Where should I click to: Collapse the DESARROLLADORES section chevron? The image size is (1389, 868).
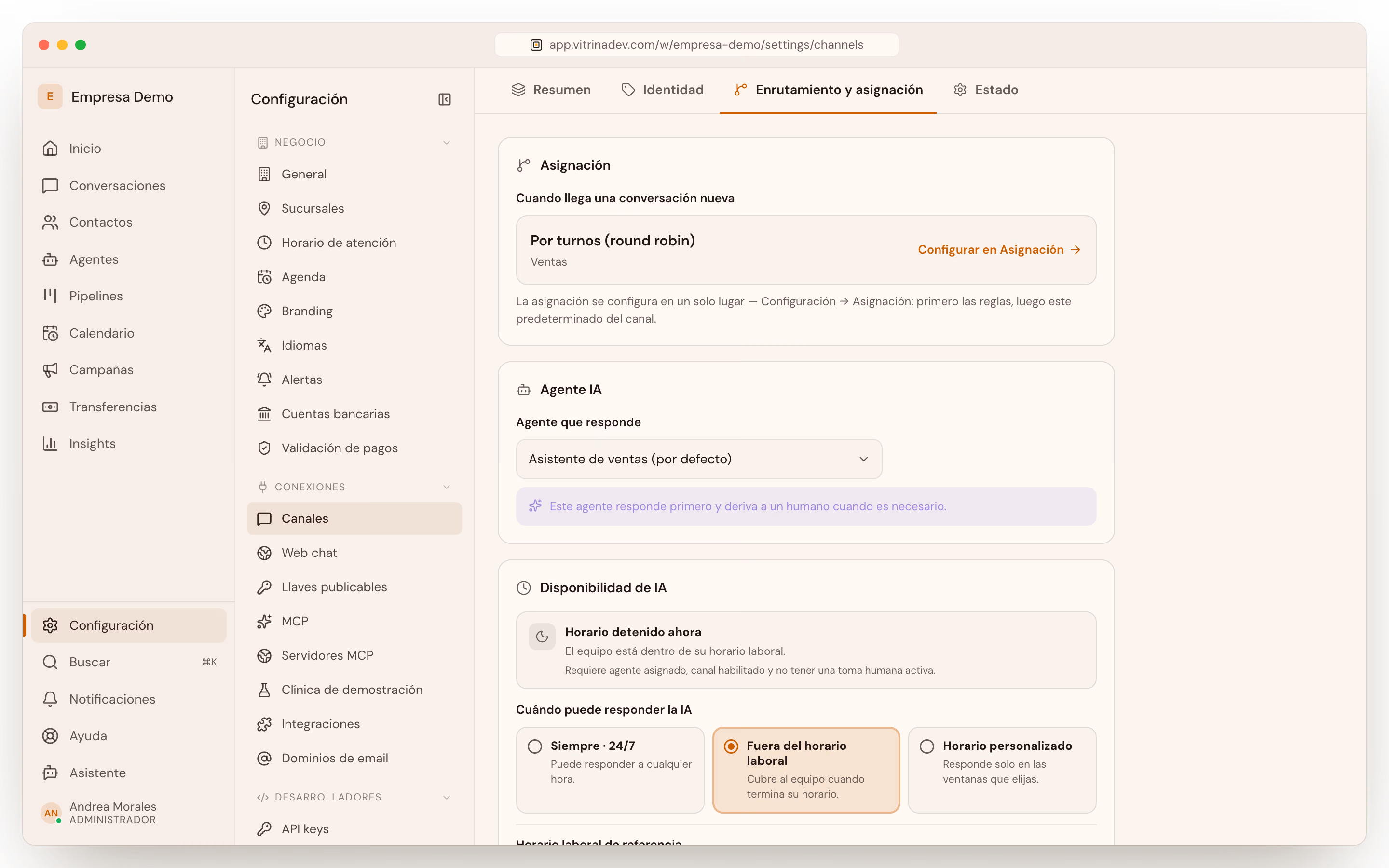point(447,798)
